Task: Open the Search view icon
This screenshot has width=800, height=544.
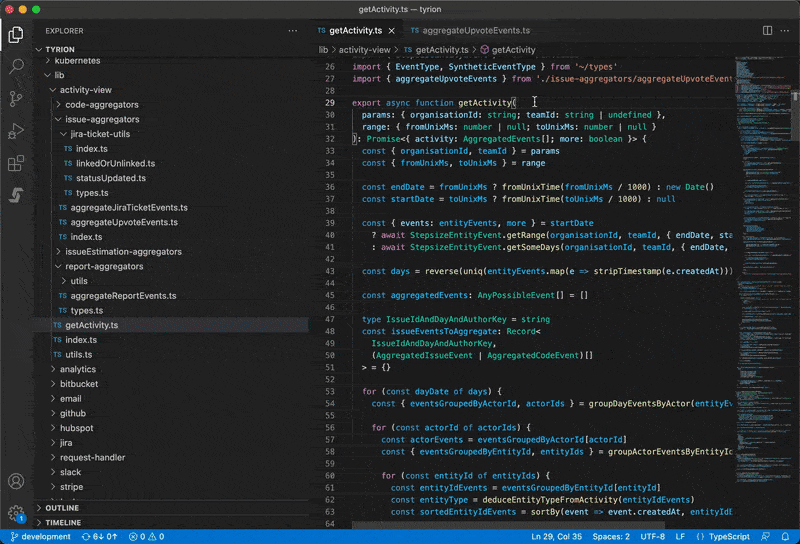Action: point(16,67)
